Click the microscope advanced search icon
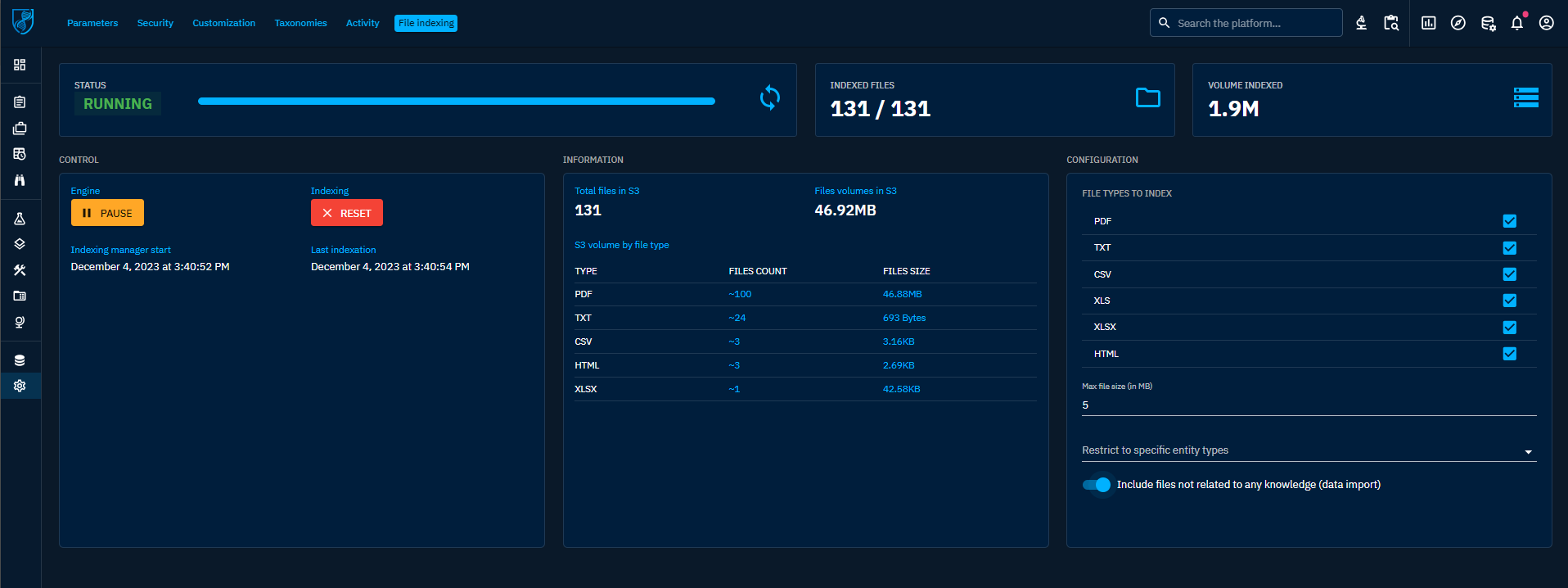Image resolution: width=1568 pixels, height=588 pixels. tap(1361, 23)
